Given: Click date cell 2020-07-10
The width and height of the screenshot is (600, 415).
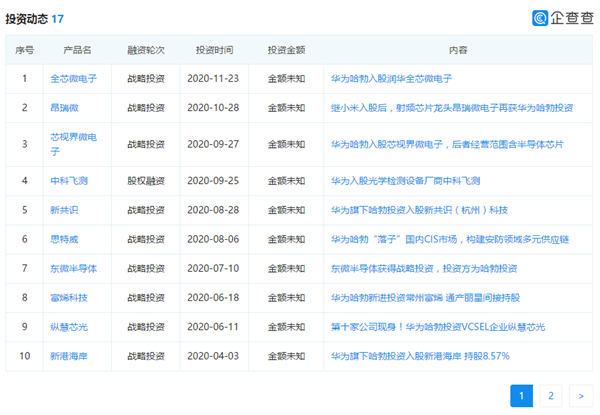Looking at the screenshot, I should coord(213,269).
